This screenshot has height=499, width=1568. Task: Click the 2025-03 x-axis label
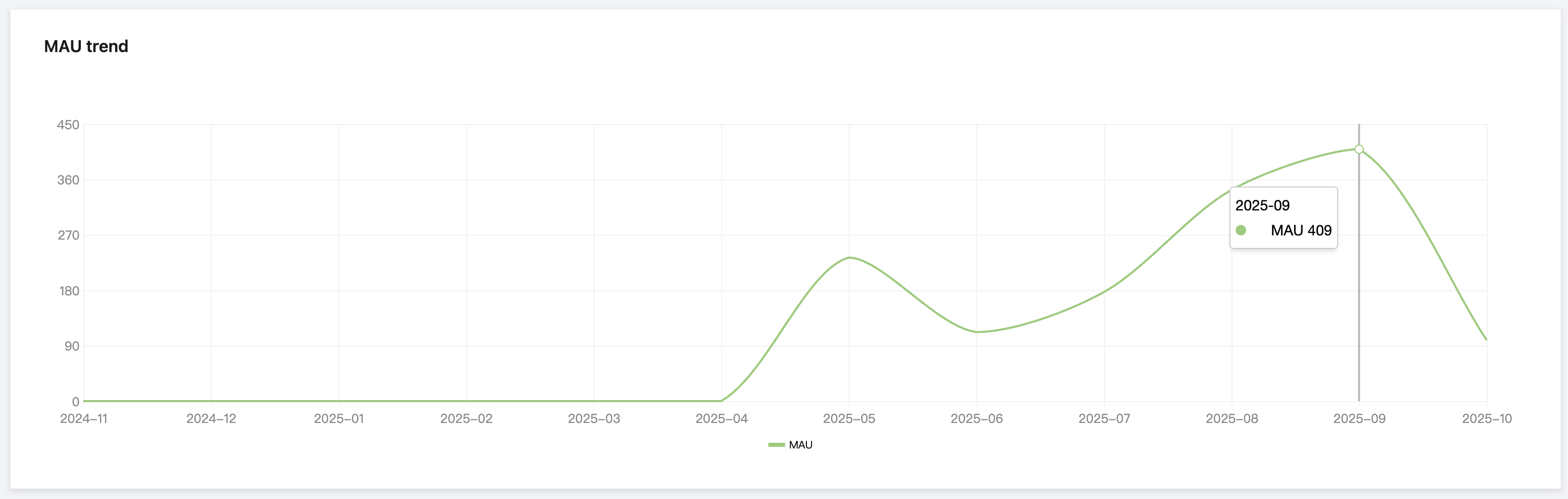tap(593, 419)
